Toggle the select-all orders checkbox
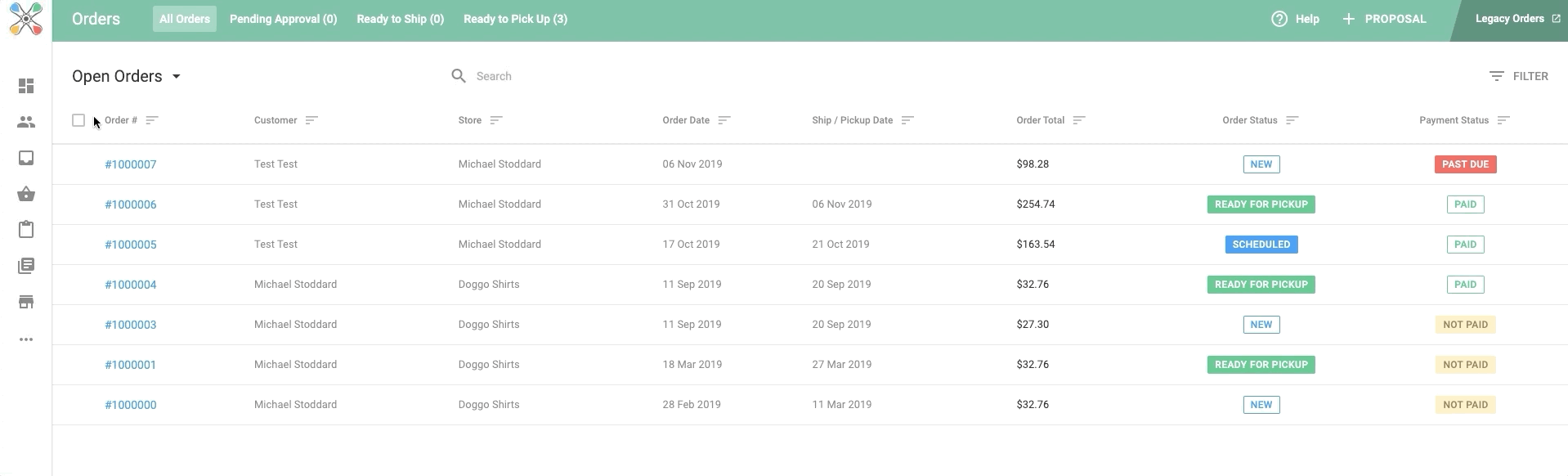The image size is (1568, 476). [78, 120]
